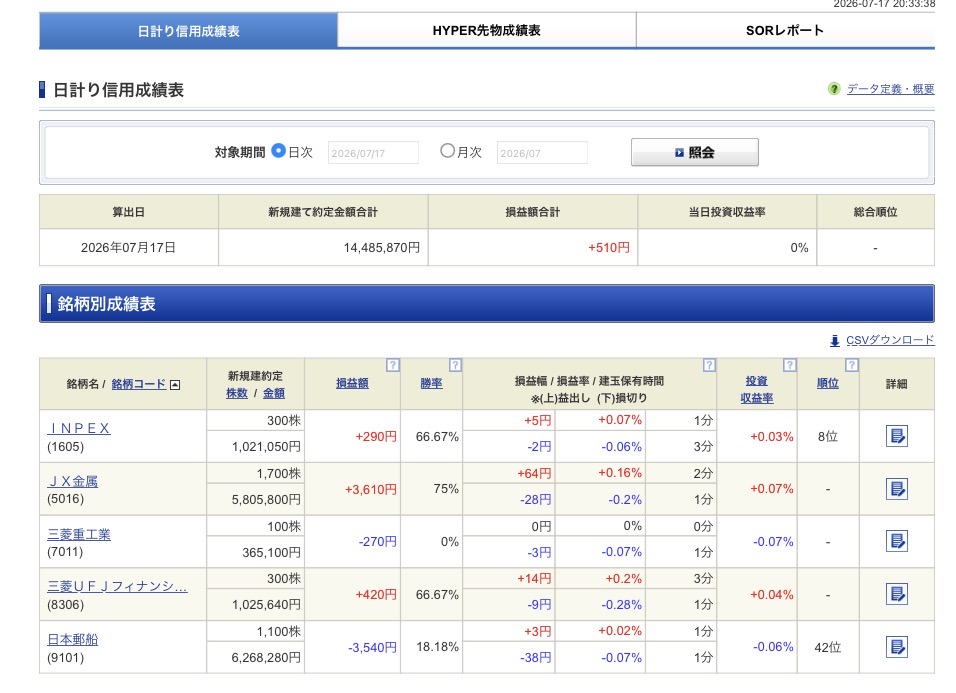Click CSV download arrow icon

coord(835,341)
